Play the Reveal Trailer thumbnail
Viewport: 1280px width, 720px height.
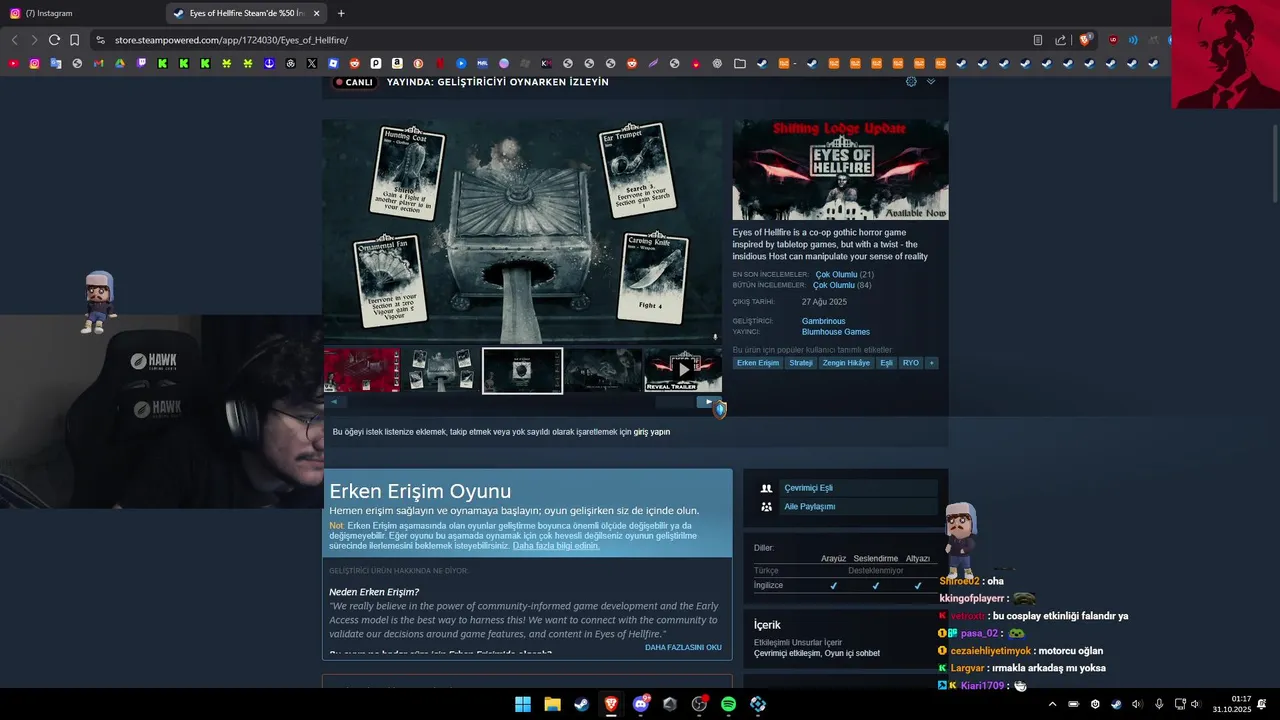683,370
